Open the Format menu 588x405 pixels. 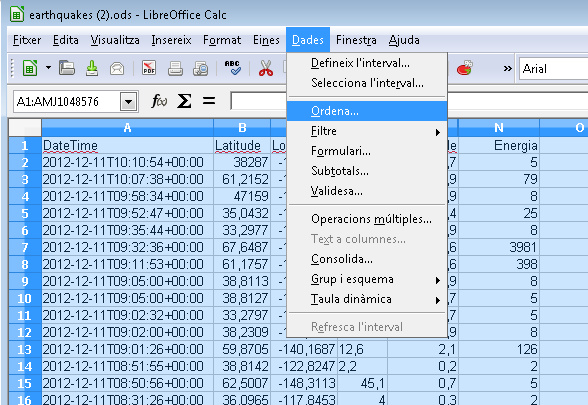point(222,40)
